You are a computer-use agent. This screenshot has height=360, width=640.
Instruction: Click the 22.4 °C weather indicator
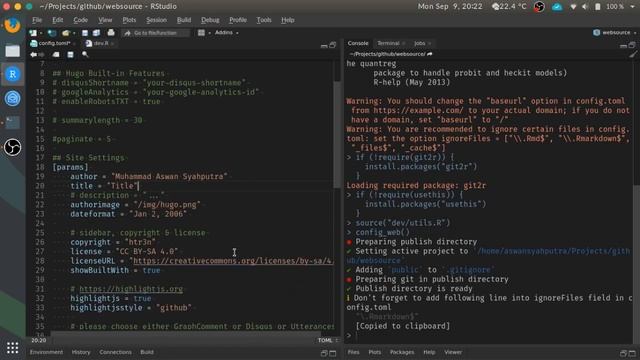509,7
